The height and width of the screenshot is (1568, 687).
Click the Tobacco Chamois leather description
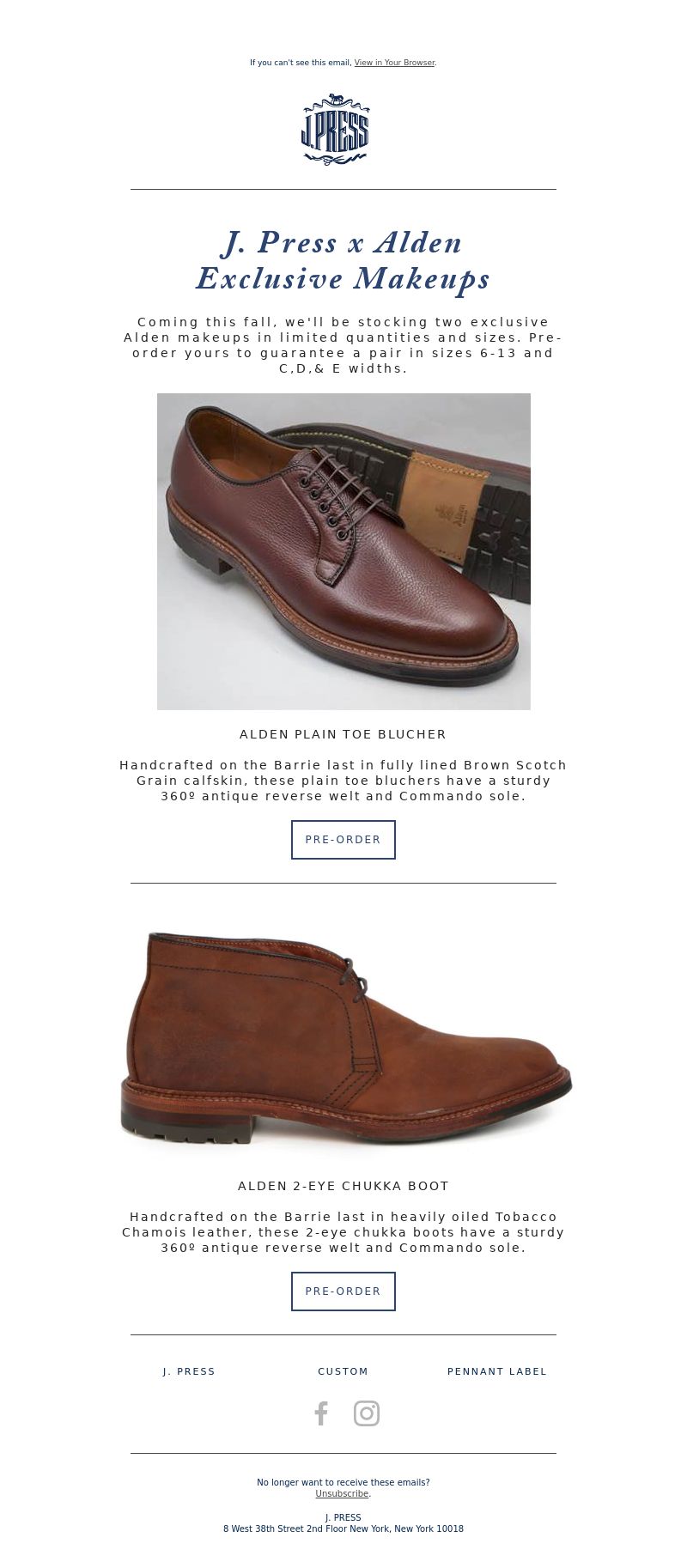pos(343,1232)
